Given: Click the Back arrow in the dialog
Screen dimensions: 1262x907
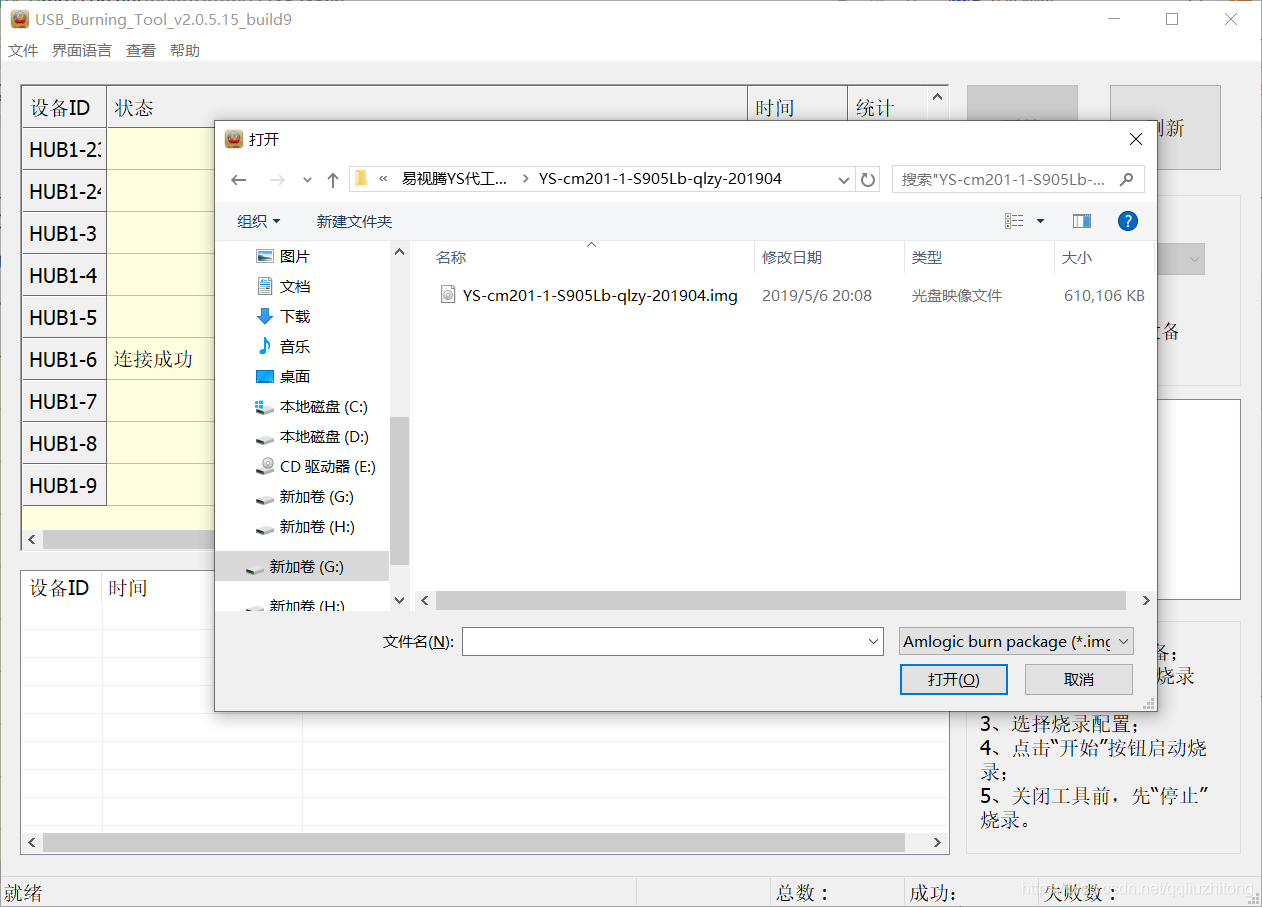Looking at the screenshot, I should click(x=239, y=180).
